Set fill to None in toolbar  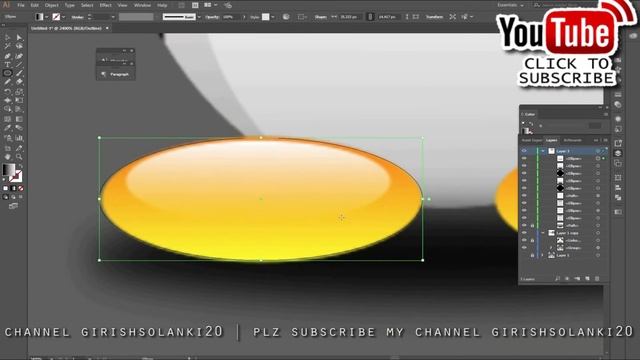[x=20, y=188]
